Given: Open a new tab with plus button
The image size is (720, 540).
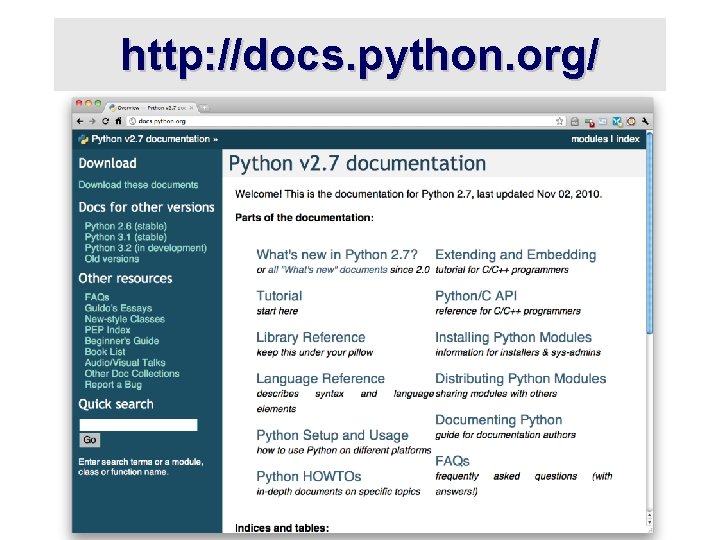Looking at the screenshot, I should pyautogui.click(x=204, y=108).
